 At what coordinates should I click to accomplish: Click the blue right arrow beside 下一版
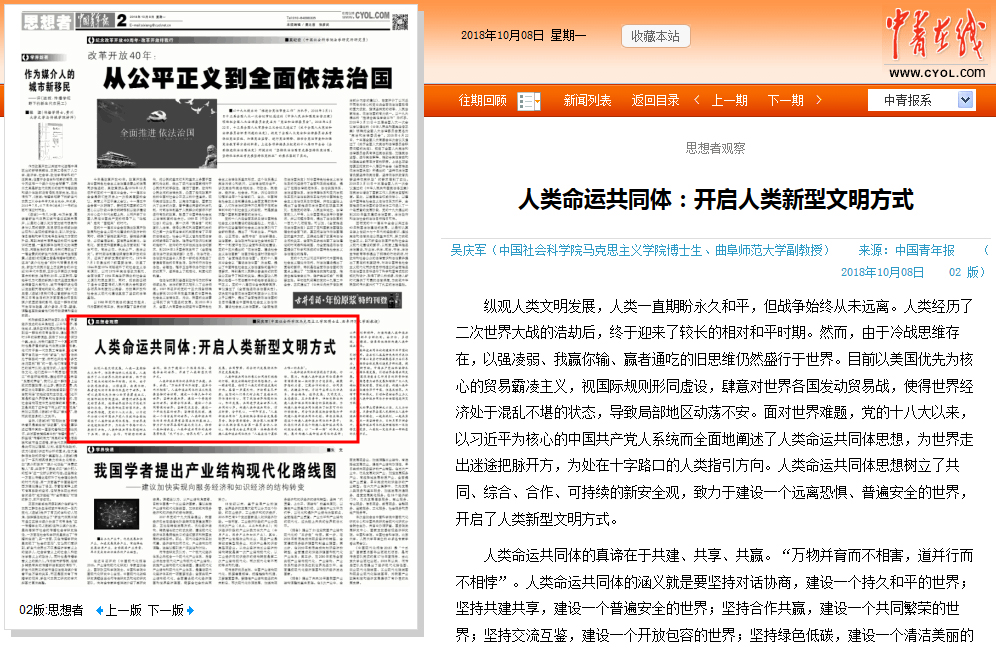pos(190,610)
